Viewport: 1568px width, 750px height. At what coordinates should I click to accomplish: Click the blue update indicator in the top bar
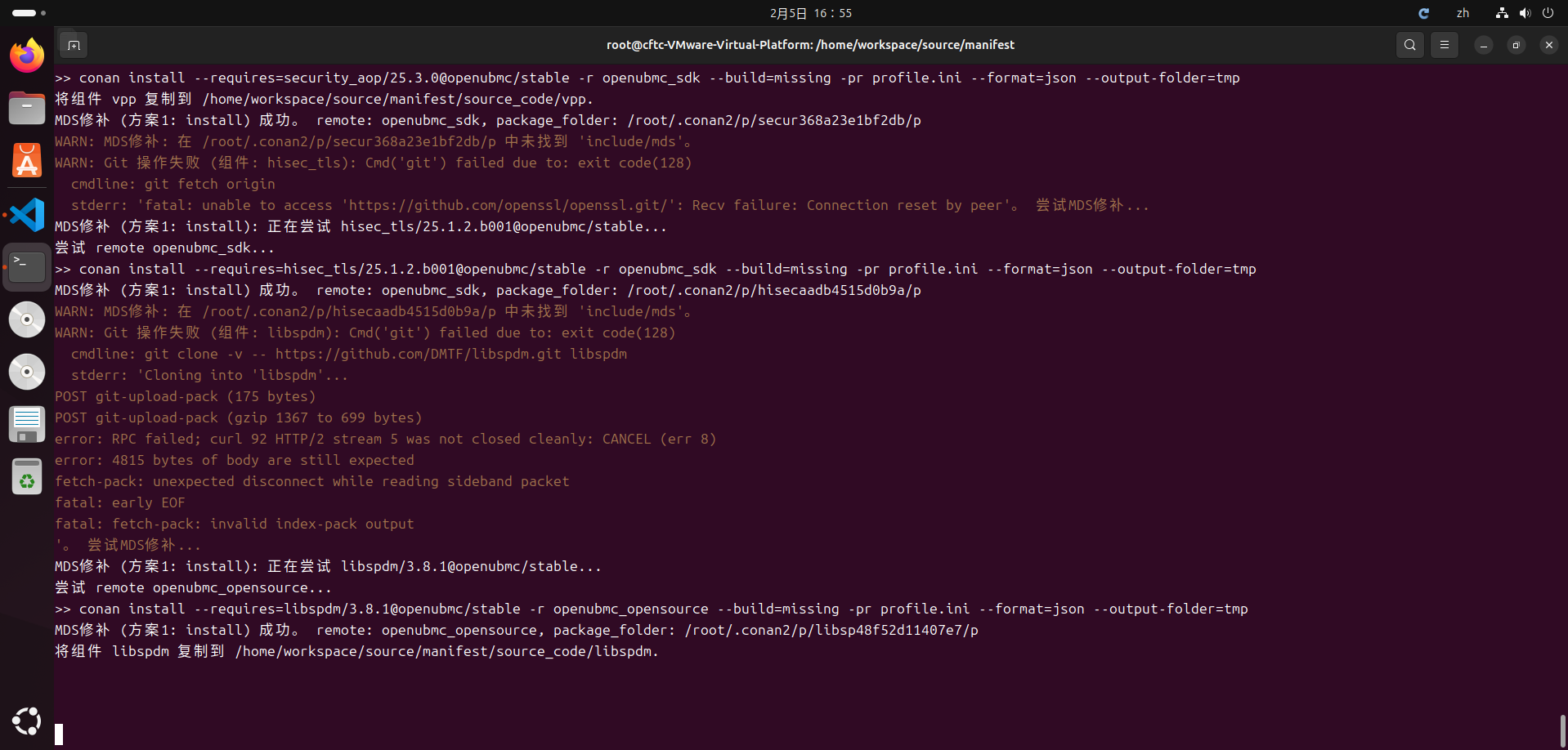pos(1423,13)
